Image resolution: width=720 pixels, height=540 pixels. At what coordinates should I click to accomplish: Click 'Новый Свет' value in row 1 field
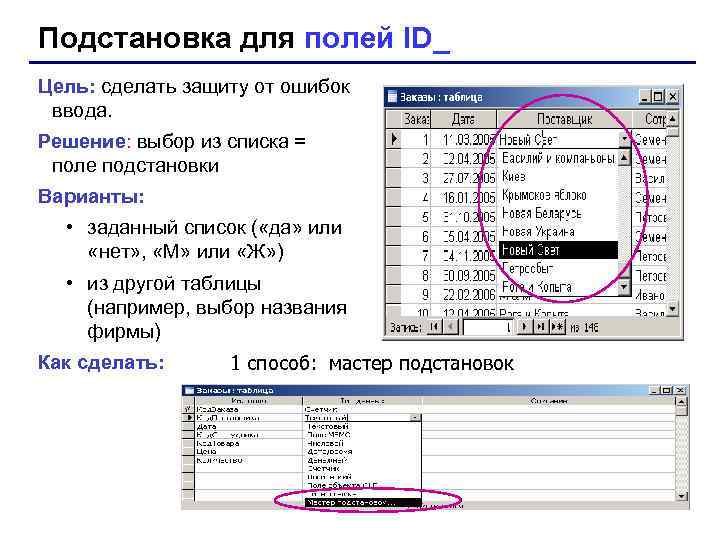(528, 139)
